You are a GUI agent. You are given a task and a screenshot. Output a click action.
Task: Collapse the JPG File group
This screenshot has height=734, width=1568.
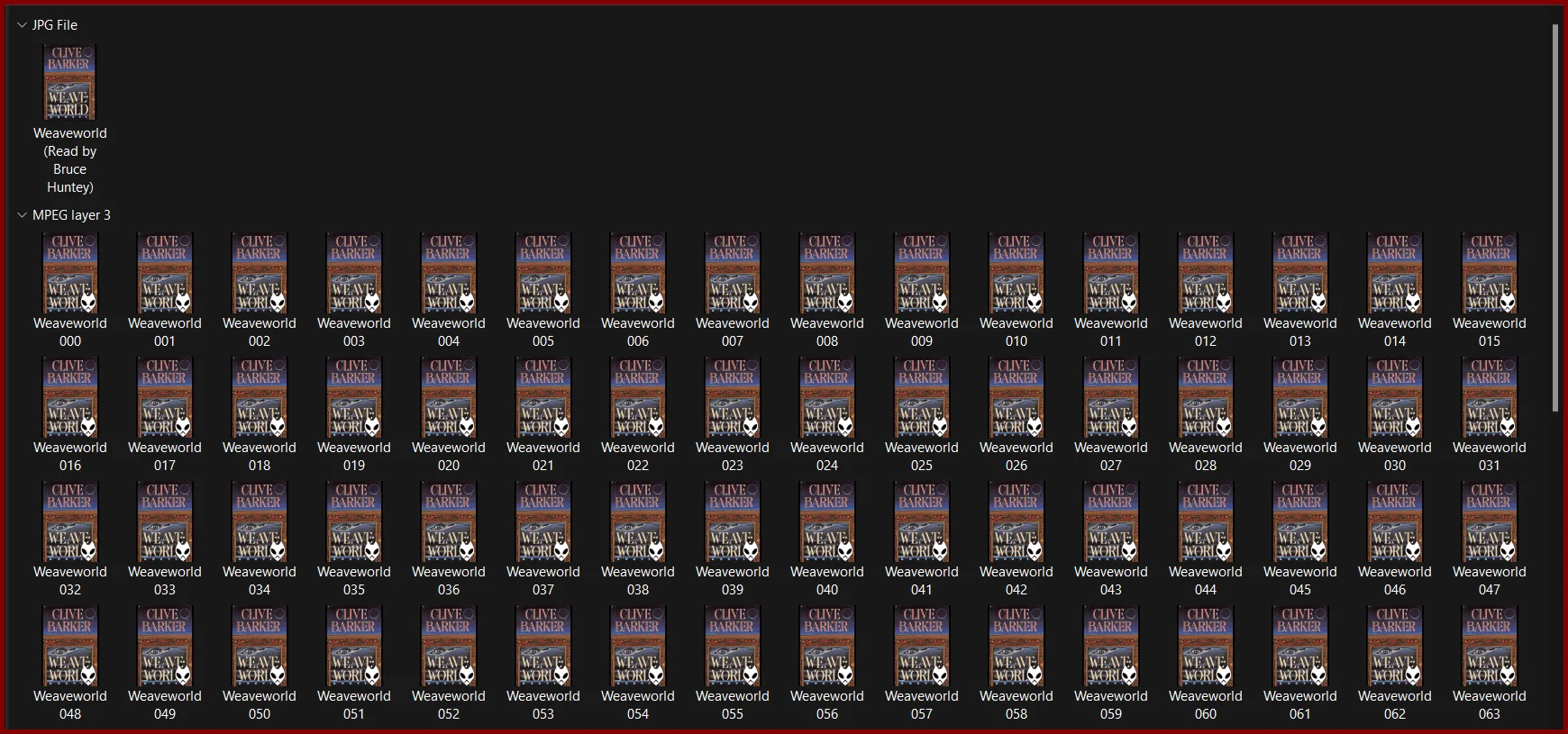[22, 25]
